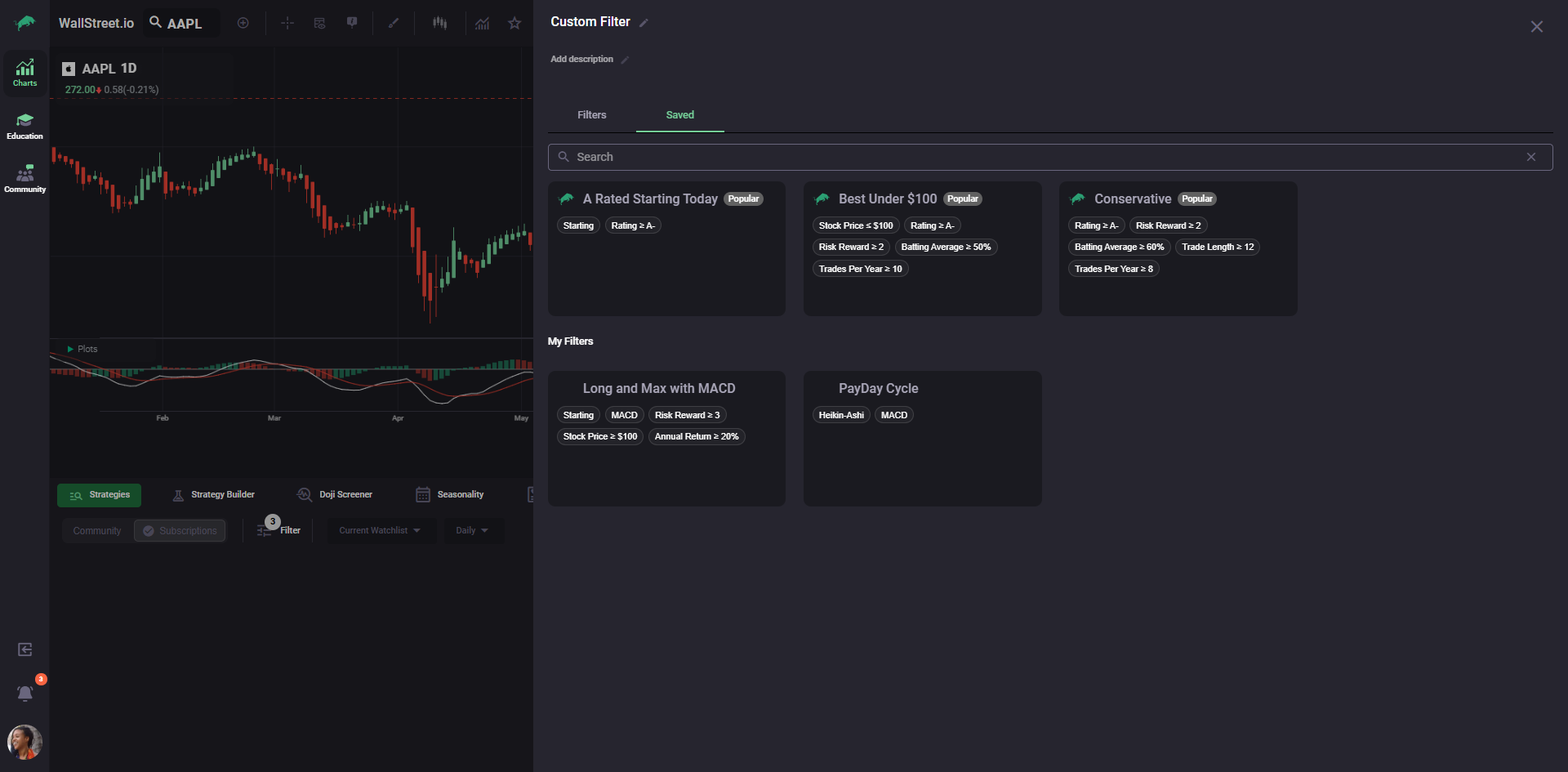Open Education section in sidebar
Screen dimensions: 1568x772
click(25, 126)
